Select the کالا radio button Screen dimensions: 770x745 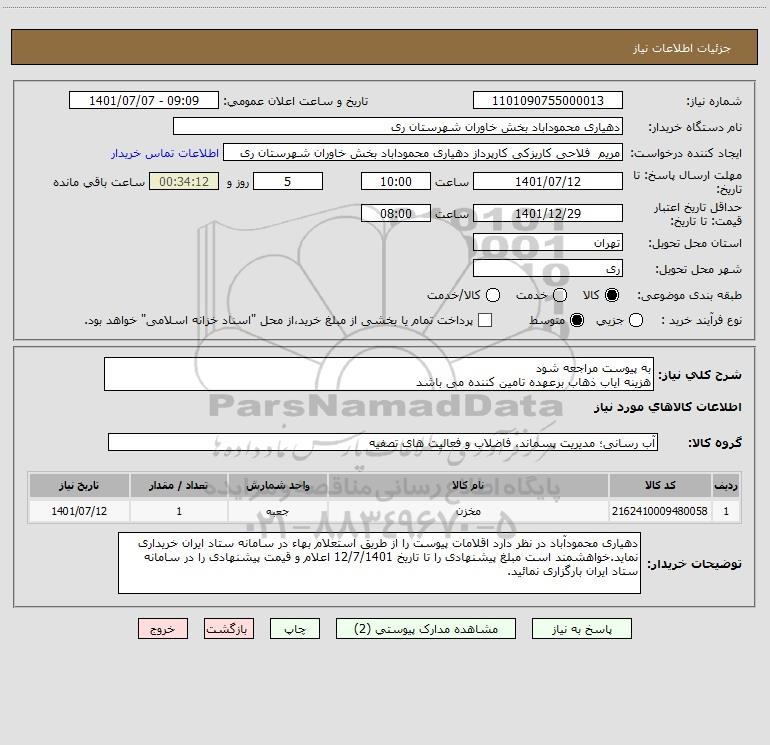[x=612, y=295]
